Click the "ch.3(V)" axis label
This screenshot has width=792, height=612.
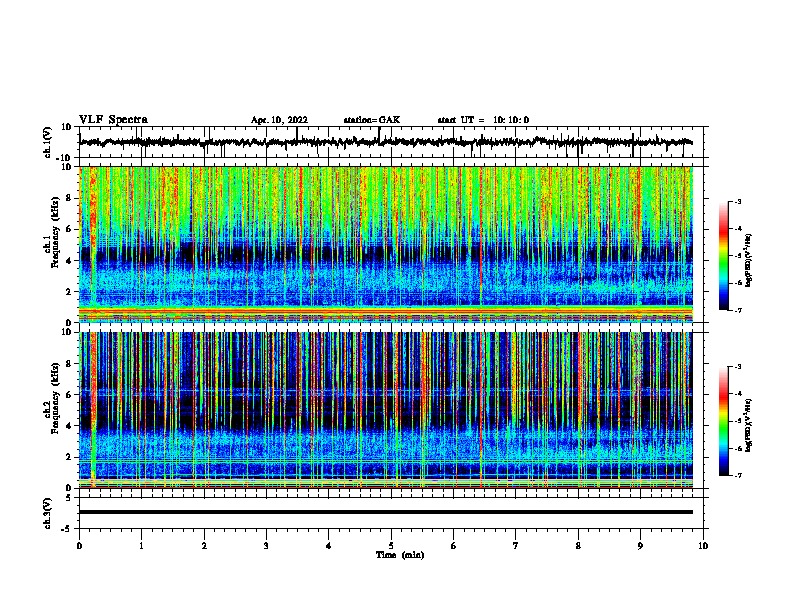click(48, 514)
